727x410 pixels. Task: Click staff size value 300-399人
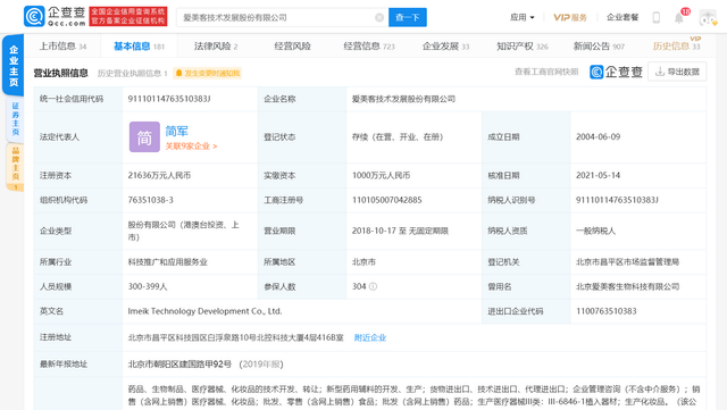147,287
